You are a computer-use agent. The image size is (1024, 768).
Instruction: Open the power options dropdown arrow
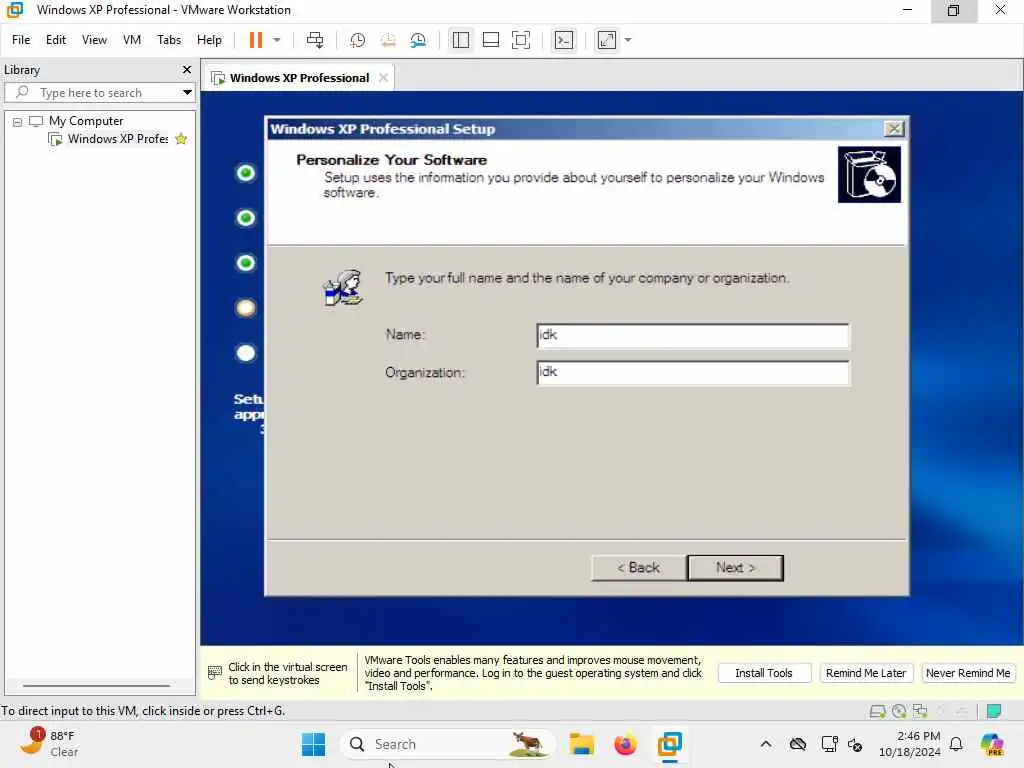click(277, 40)
